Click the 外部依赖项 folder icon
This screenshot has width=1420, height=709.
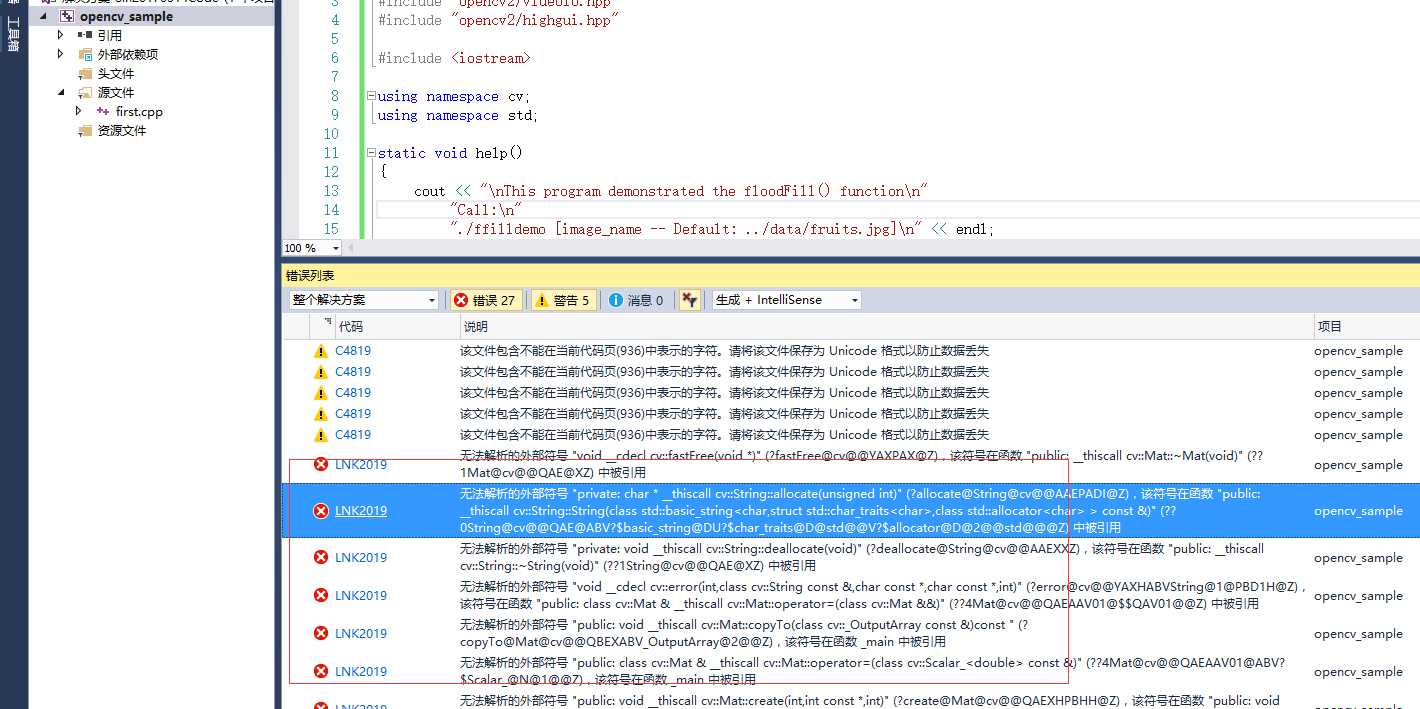point(85,54)
